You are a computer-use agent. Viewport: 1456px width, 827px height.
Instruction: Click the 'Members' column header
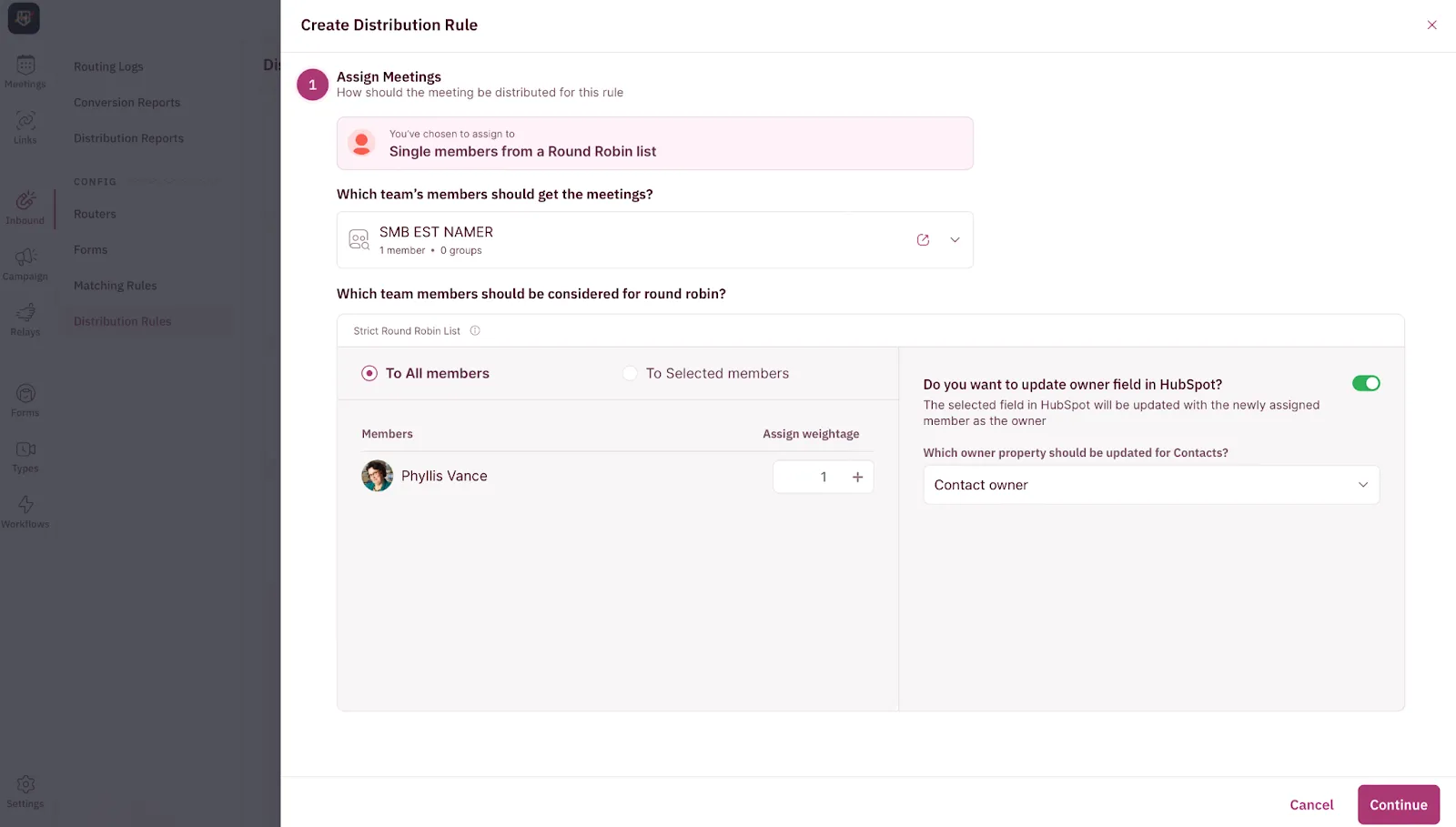pos(387,434)
